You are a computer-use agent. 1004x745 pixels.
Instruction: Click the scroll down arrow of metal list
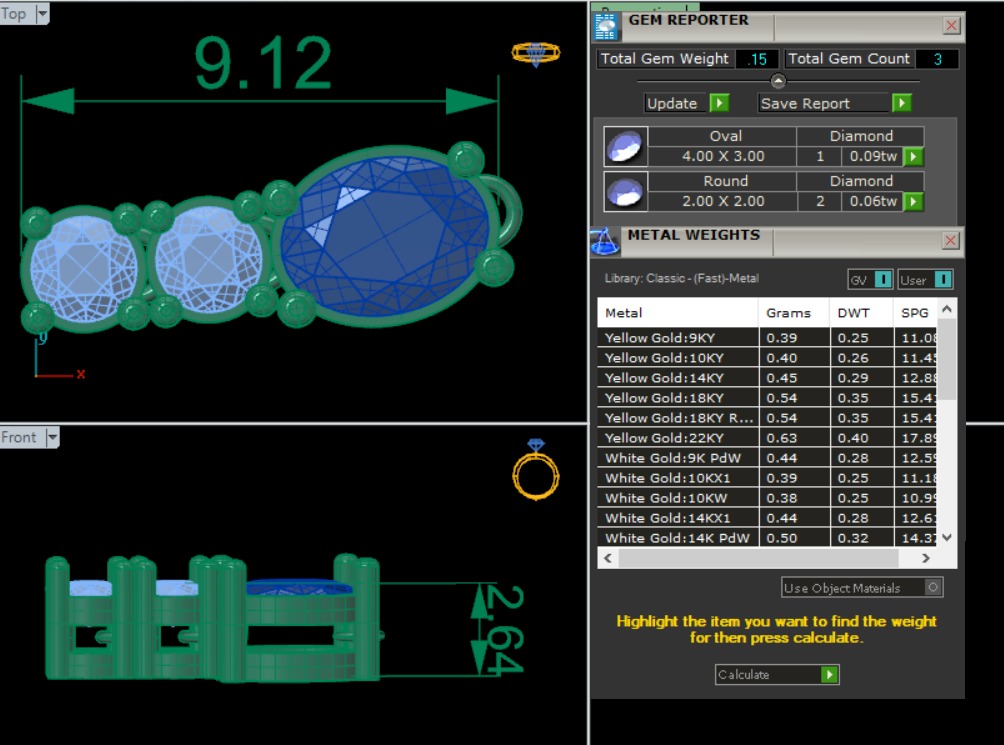click(947, 538)
